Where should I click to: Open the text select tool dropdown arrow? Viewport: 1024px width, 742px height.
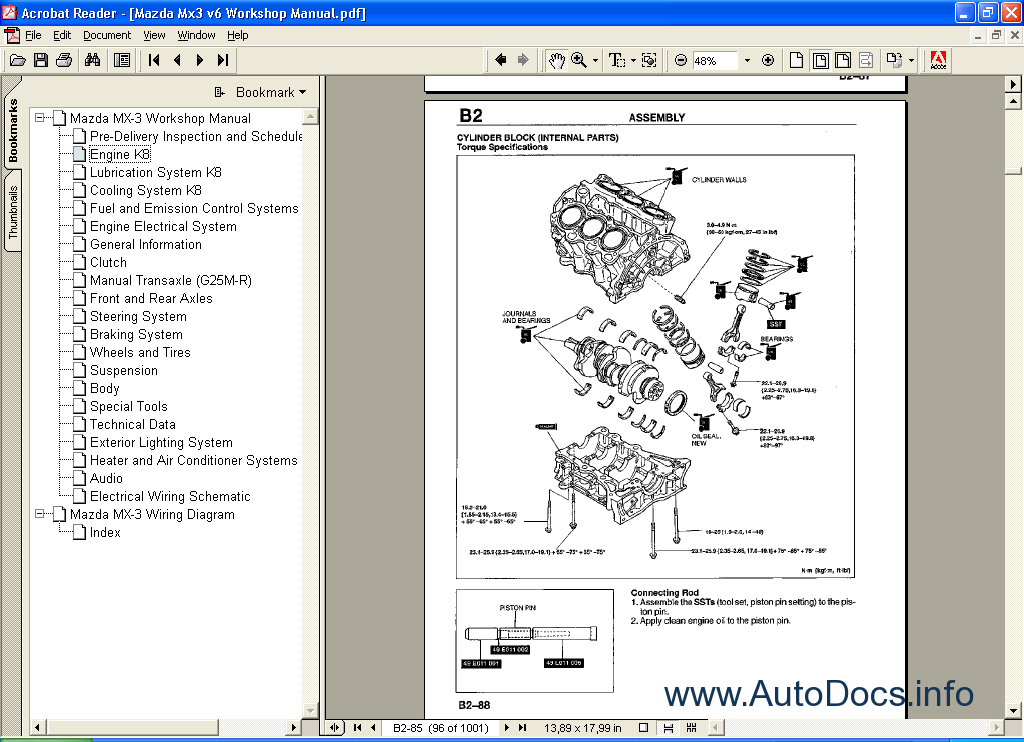point(633,61)
